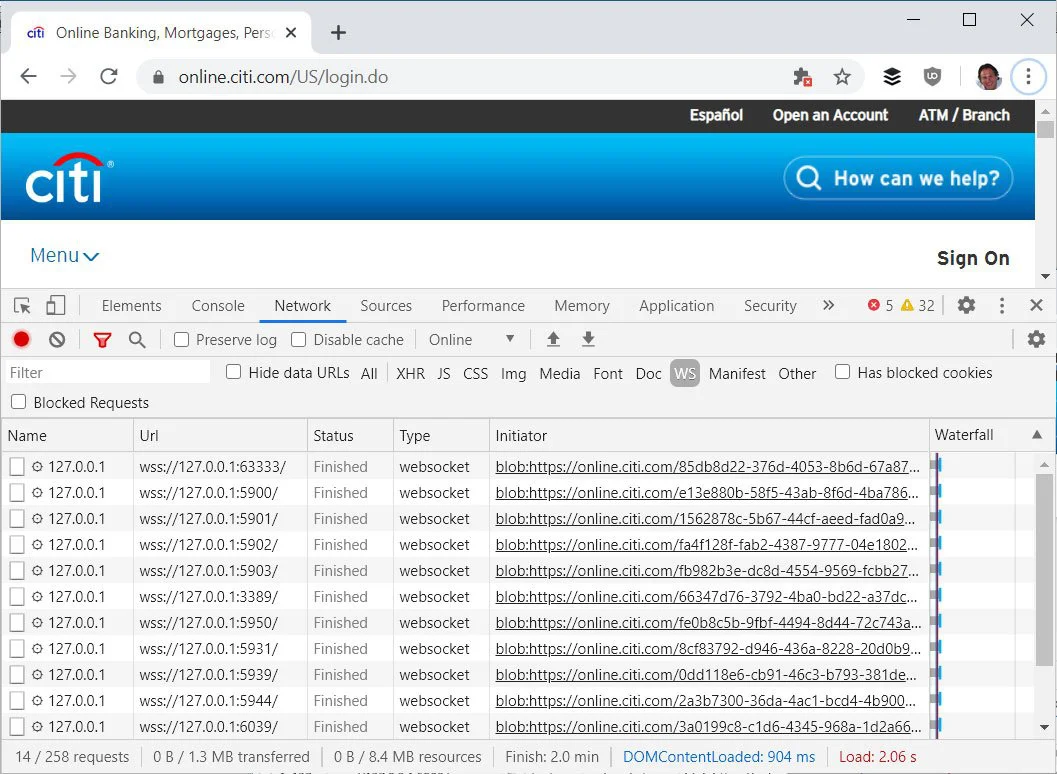Open the Buffer stacked-layers extension icon
This screenshot has height=774, width=1057.
[892, 77]
